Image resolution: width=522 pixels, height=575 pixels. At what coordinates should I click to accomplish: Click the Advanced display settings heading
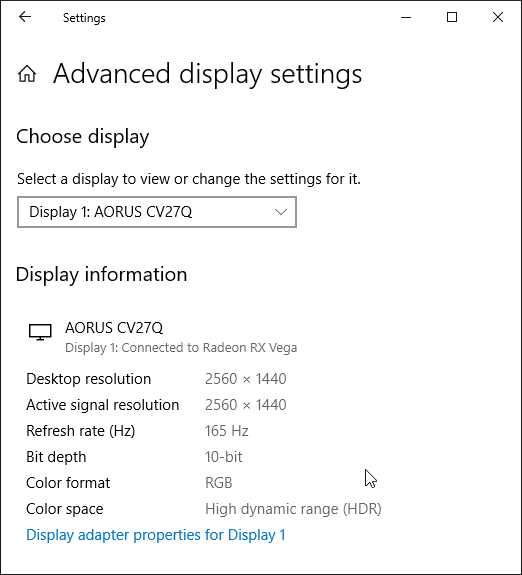pos(208,74)
